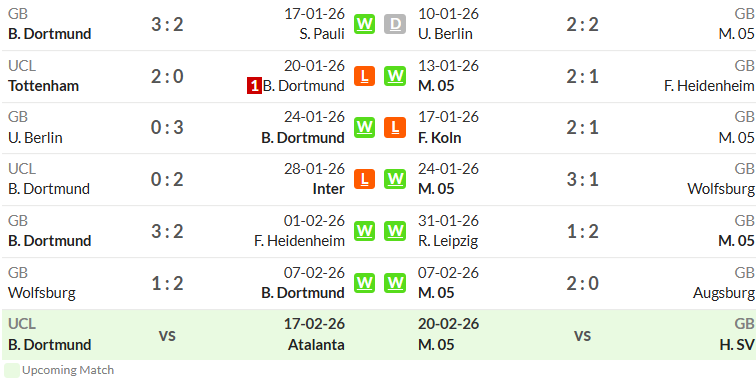Click the orange L badge for Tottenham vs Dortmund
Image resolution: width=756 pixels, height=387 pixels.
pos(364,76)
